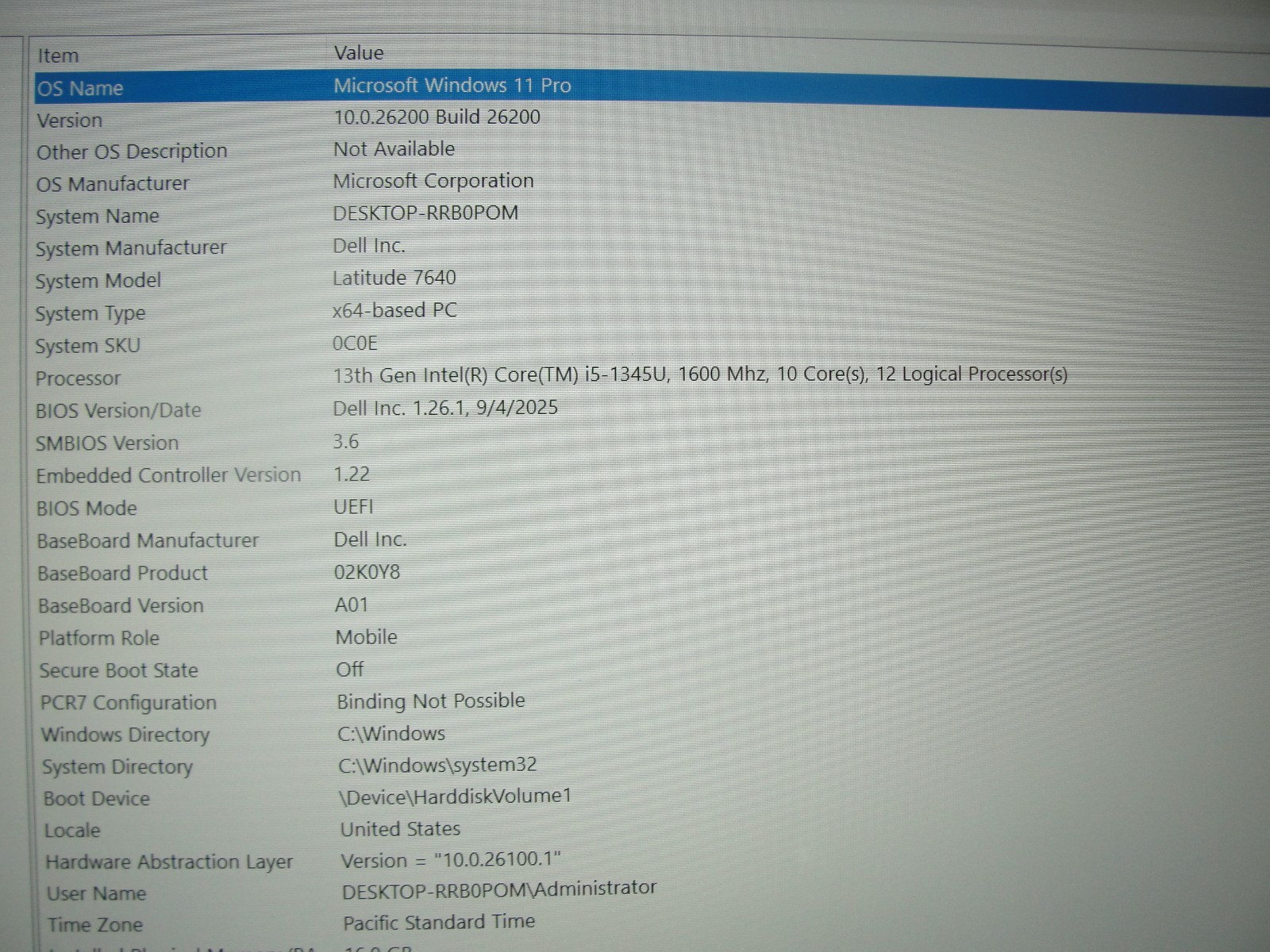Viewport: 1270px width, 952px height.
Task: Click C:\Windows\system32 value
Action: (x=437, y=766)
